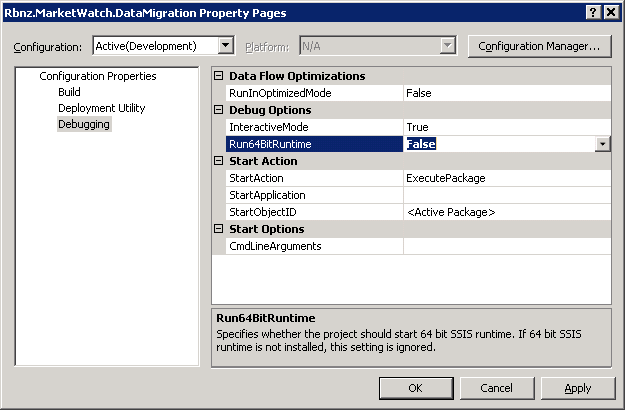Click the help question mark icon
Viewport: 625px width, 410px height.
(593, 12)
